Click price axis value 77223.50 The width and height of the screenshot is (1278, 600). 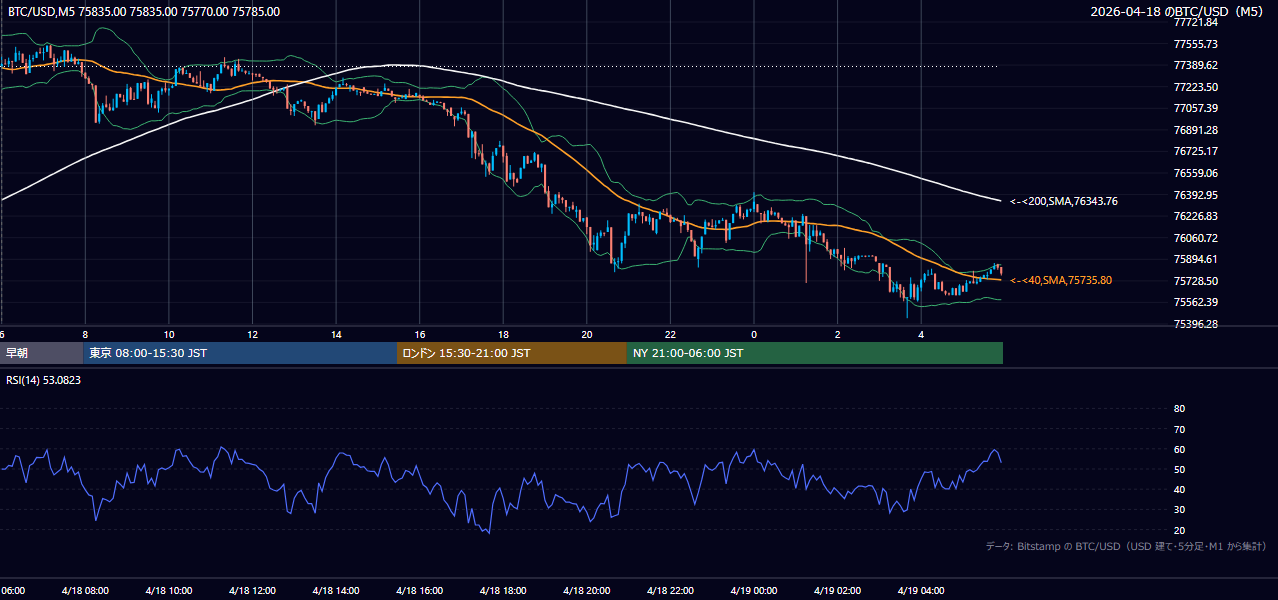click(x=1196, y=87)
